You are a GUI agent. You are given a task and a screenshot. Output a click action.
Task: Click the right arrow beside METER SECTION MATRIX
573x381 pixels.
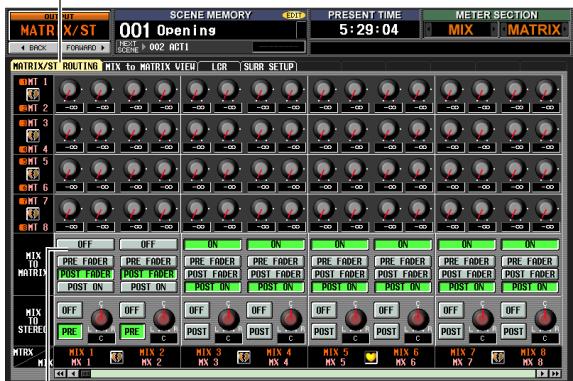pyautogui.click(x=566, y=30)
